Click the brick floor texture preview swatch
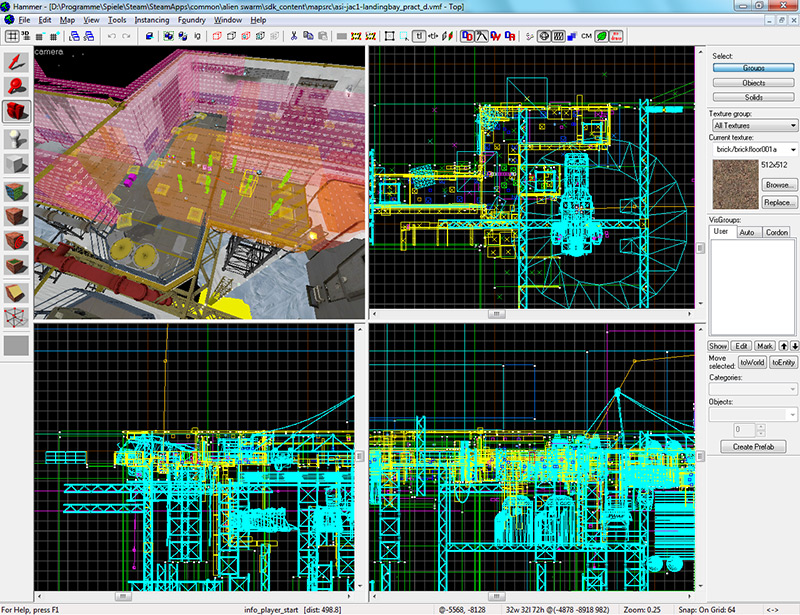The width and height of the screenshot is (800, 615). click(735, 184)
